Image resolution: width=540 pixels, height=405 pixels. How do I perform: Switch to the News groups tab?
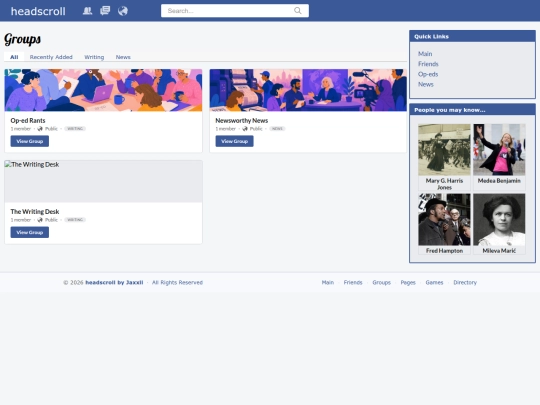[x=123, y=57]
